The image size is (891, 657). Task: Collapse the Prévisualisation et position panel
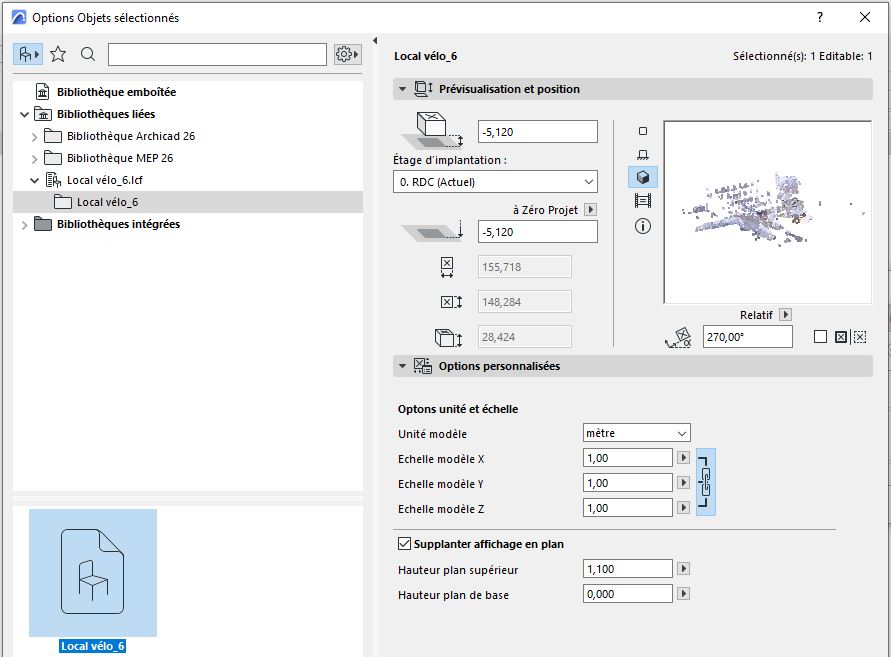[402, 89]
